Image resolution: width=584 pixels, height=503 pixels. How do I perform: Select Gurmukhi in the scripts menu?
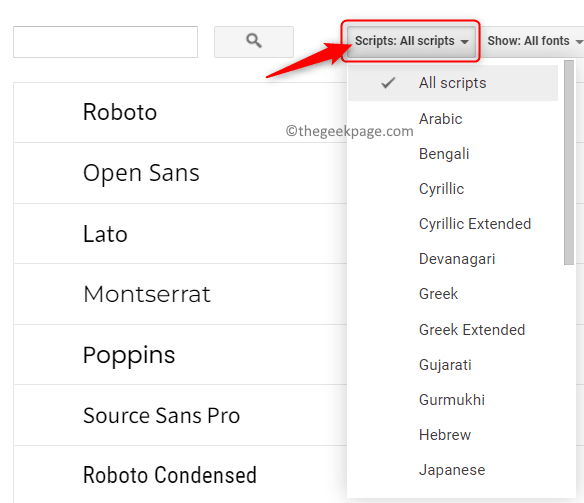coord(453,399)
